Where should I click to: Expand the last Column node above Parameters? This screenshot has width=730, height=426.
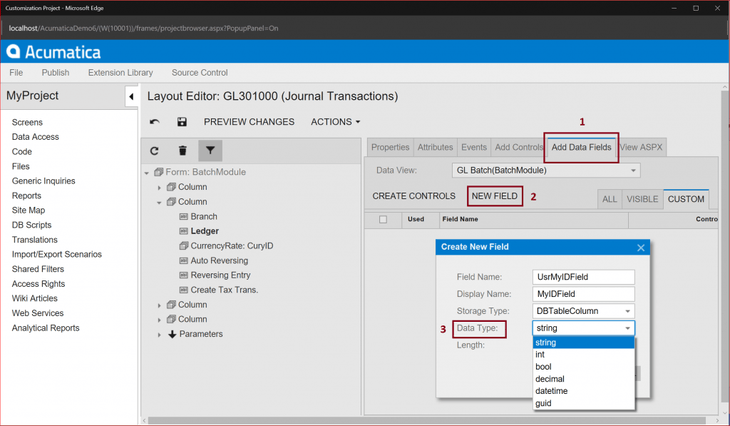point(159,320)
